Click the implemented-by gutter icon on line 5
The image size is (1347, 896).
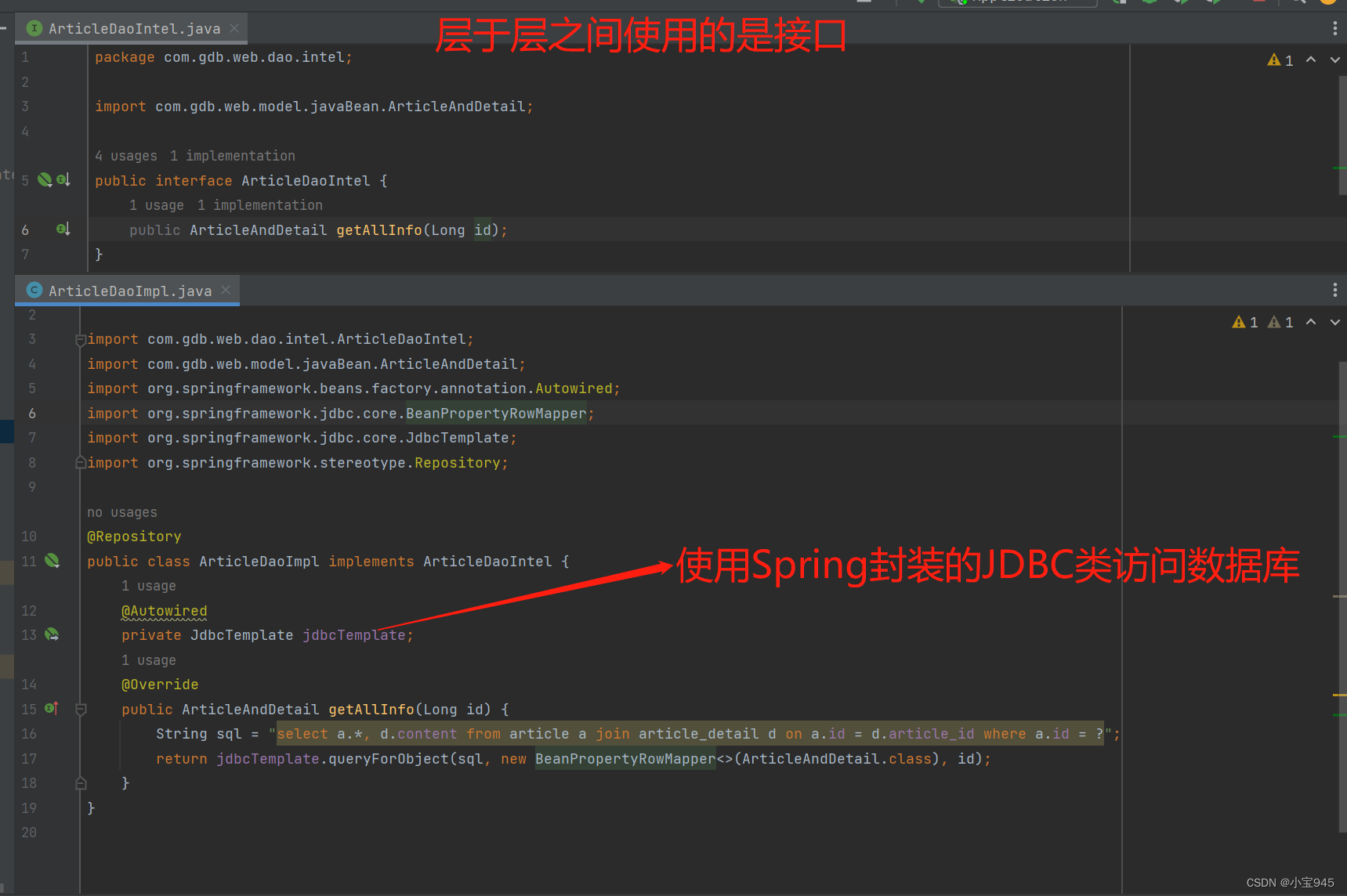point(63,180)
